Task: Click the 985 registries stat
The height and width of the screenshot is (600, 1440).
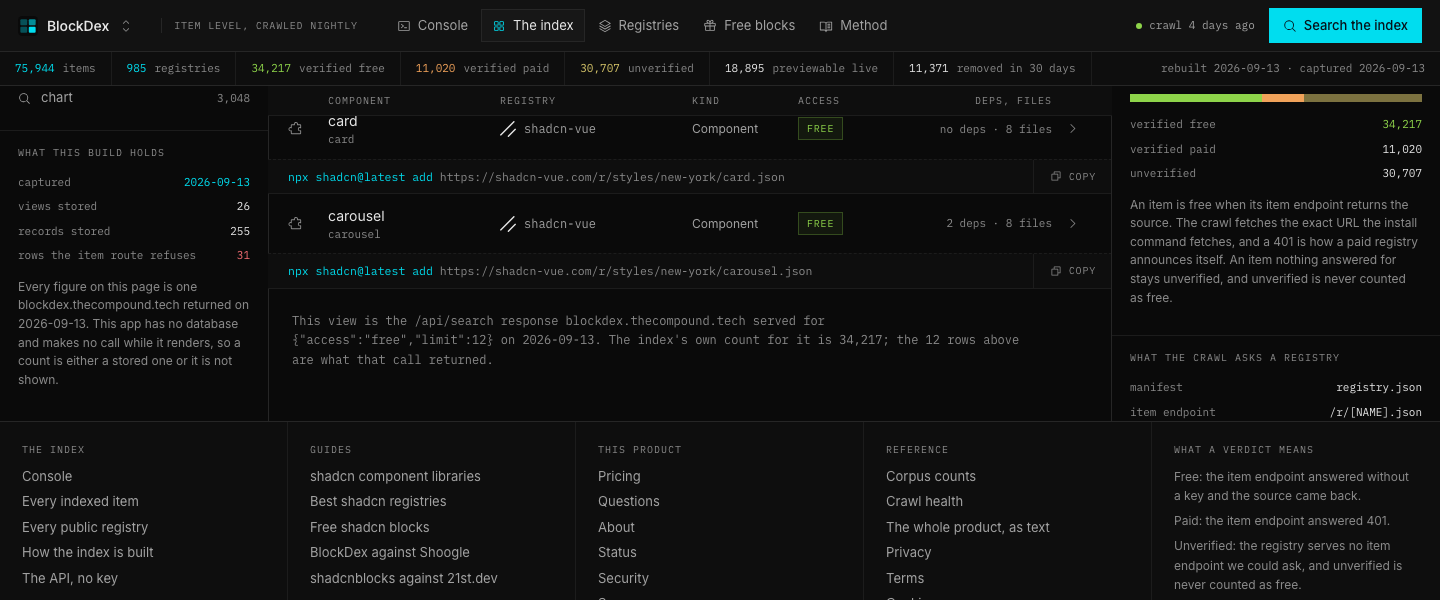Action: pos(173,69)
